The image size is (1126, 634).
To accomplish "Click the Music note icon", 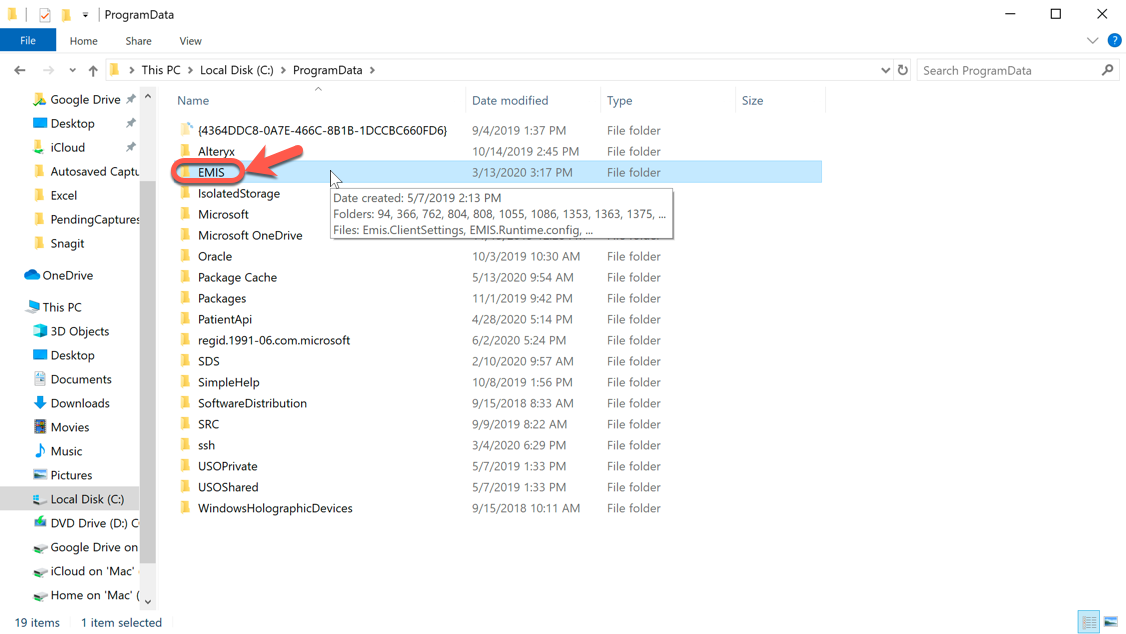I will tap(39, 451).
